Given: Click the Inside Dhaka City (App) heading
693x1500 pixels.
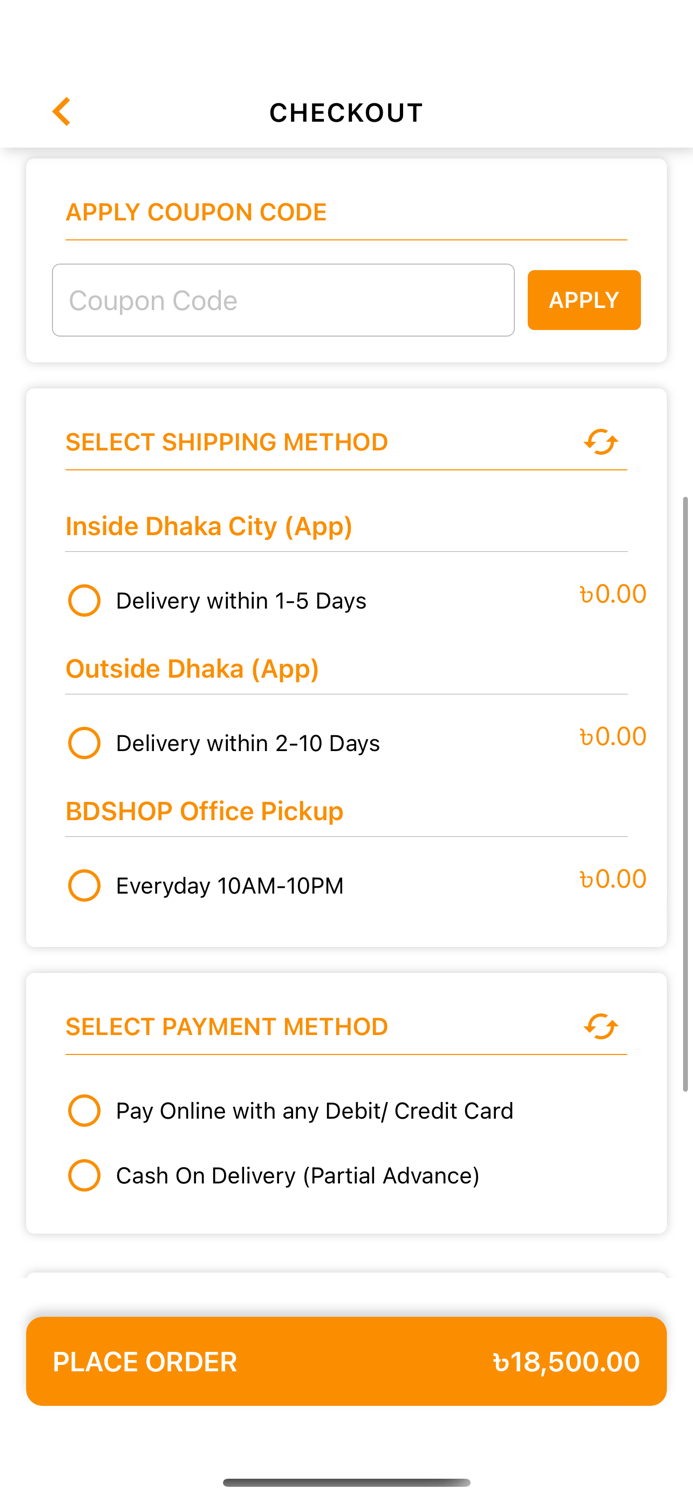Looking at the screenshot, I should (x=209, y=526).
